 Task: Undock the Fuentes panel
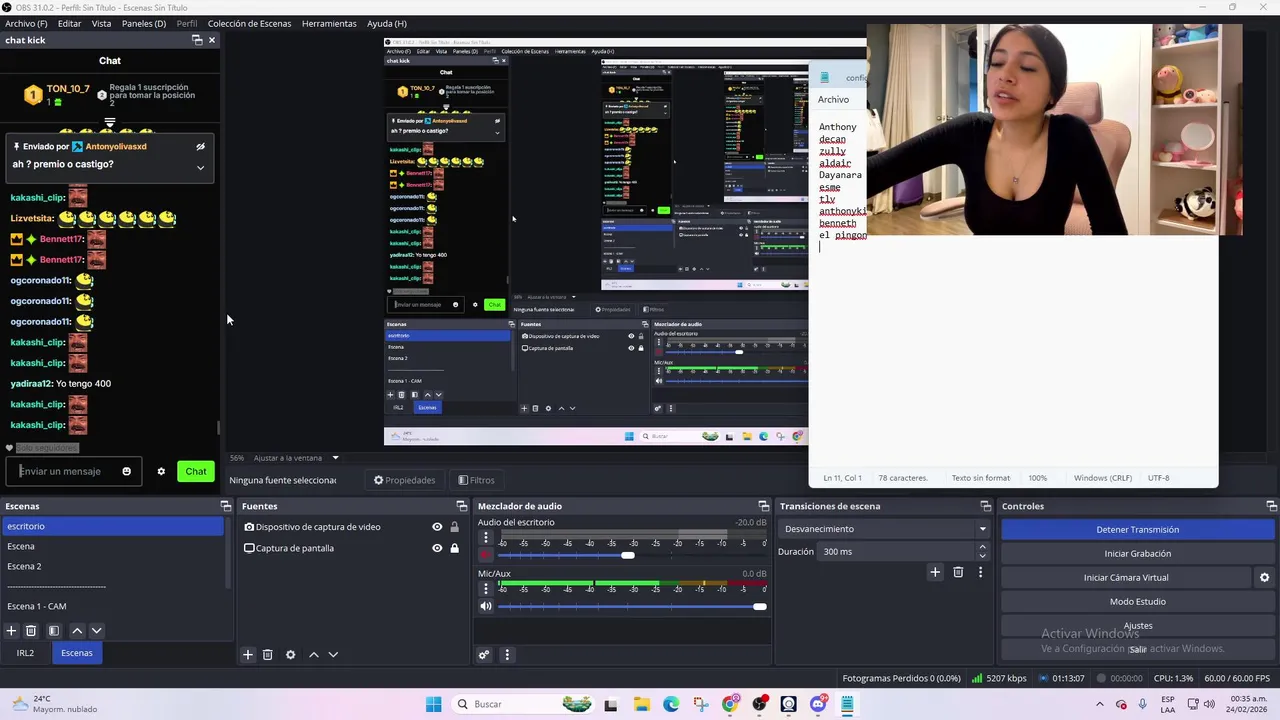tap(461, 506)
